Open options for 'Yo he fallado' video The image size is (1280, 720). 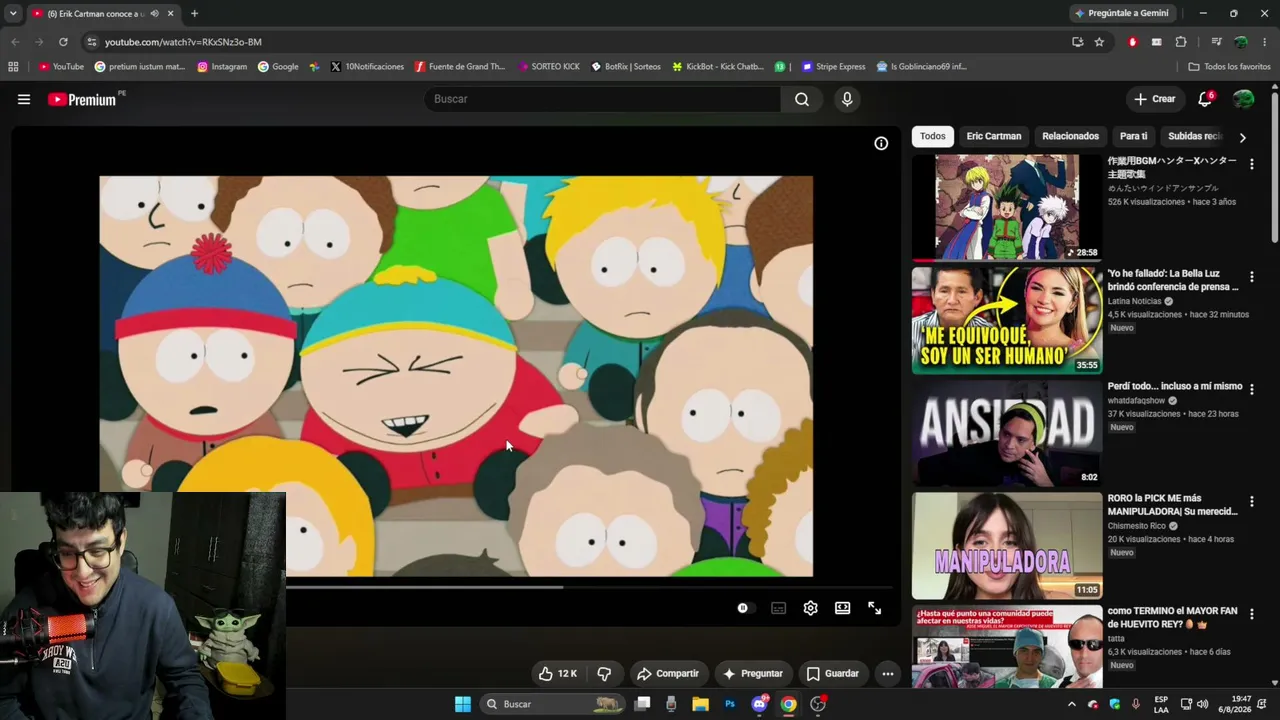[x=1251, y=276]
